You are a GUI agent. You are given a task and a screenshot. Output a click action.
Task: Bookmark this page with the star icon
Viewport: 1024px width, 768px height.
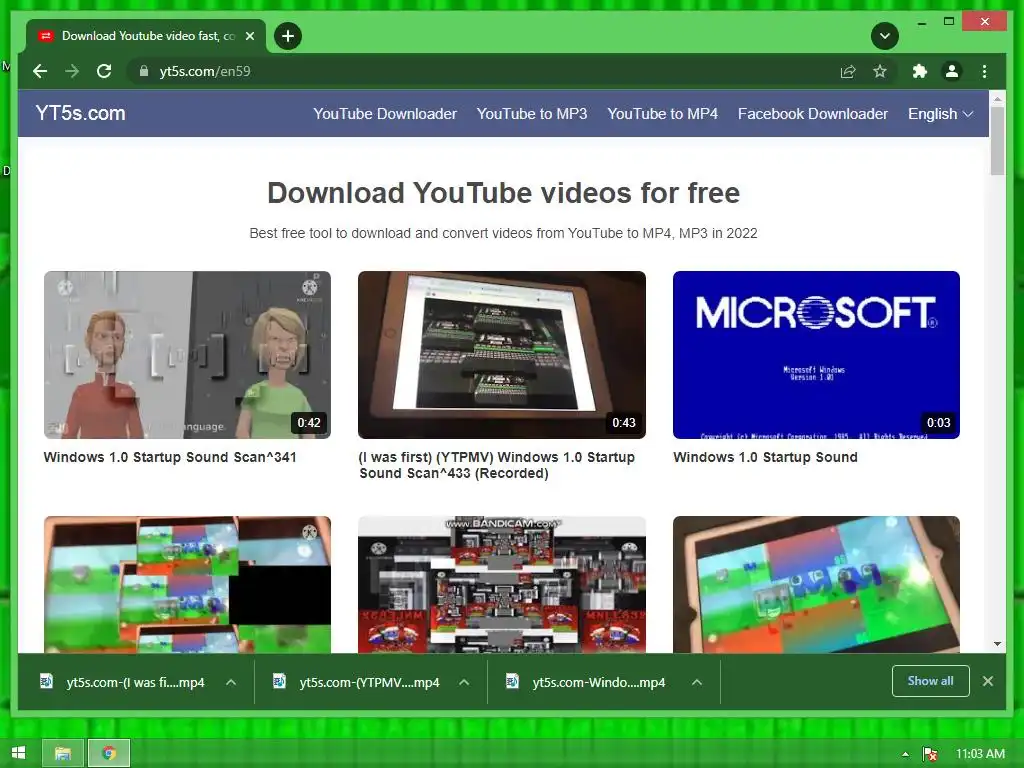pos(880,71)
